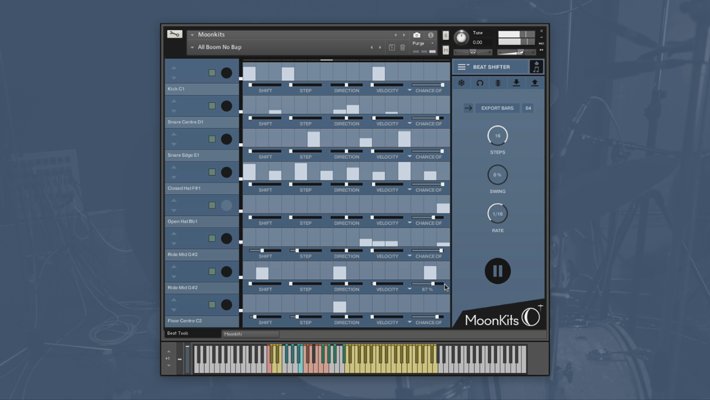Click the Steps knob showing 16
This screenshot has width=710, height=400.
(497, 136)
